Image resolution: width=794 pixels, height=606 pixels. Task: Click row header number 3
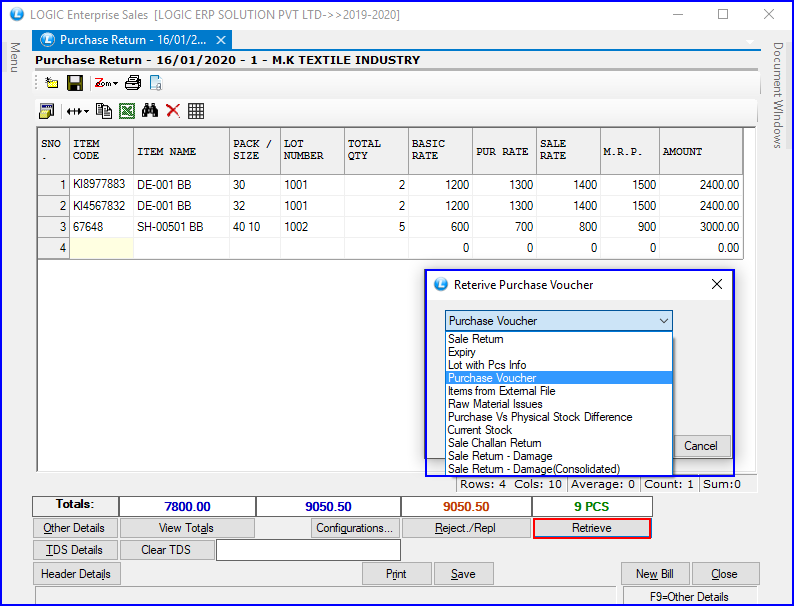(54, 227)
